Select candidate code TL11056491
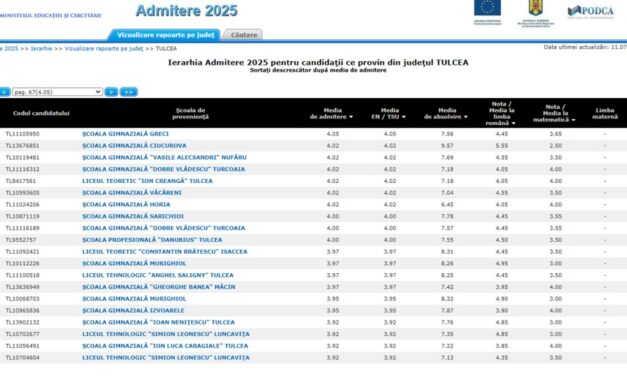This screenshot has height=376, width=627. point(22,346)
